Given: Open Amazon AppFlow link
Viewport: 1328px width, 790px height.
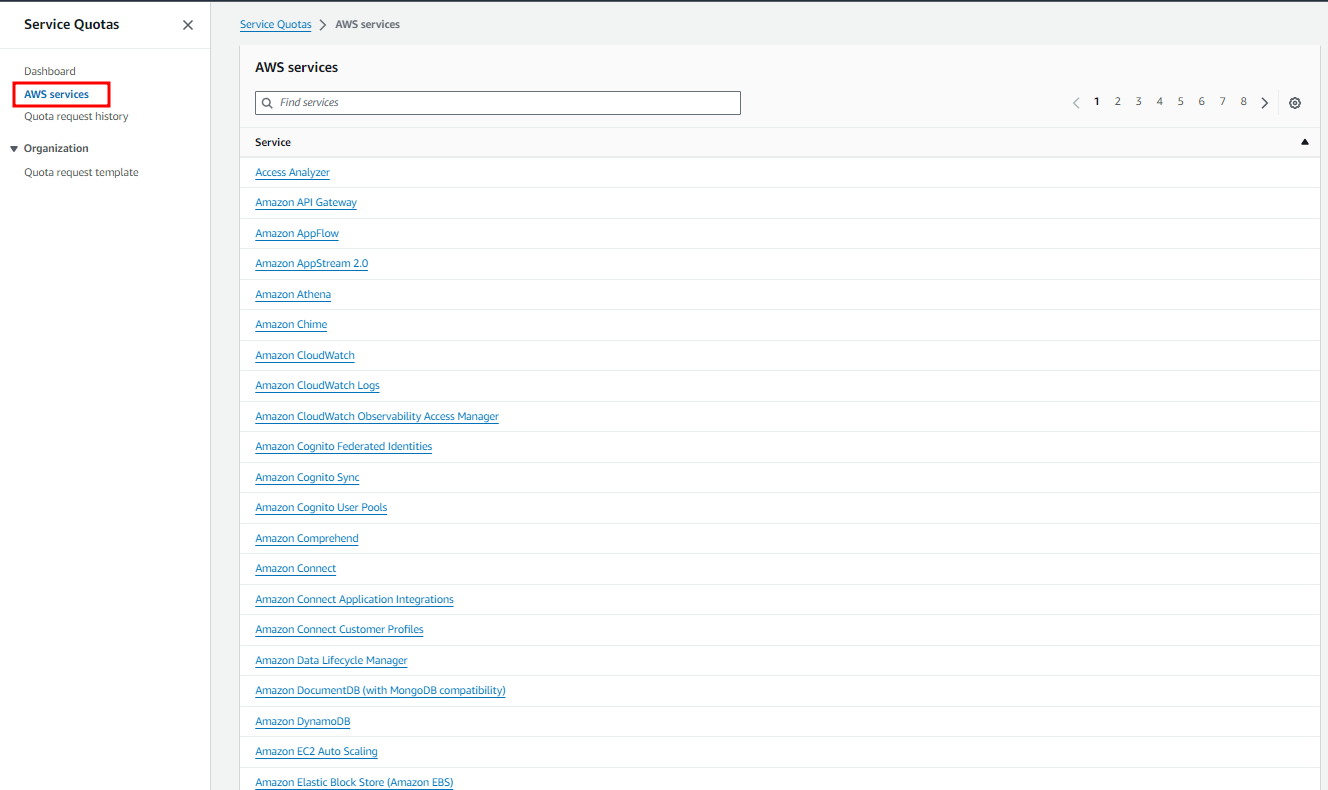Looking at the screenshot, I should click(x=297, y=233).
